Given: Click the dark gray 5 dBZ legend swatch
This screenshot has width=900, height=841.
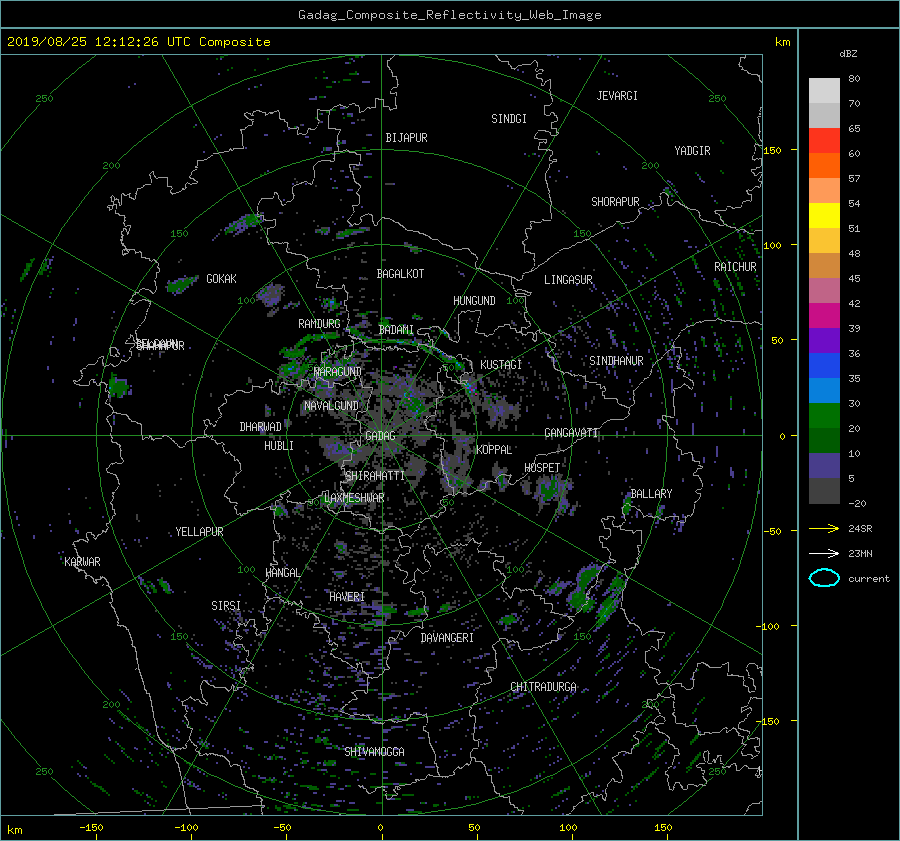Looking at the screenshot, I should coord(824,490).
